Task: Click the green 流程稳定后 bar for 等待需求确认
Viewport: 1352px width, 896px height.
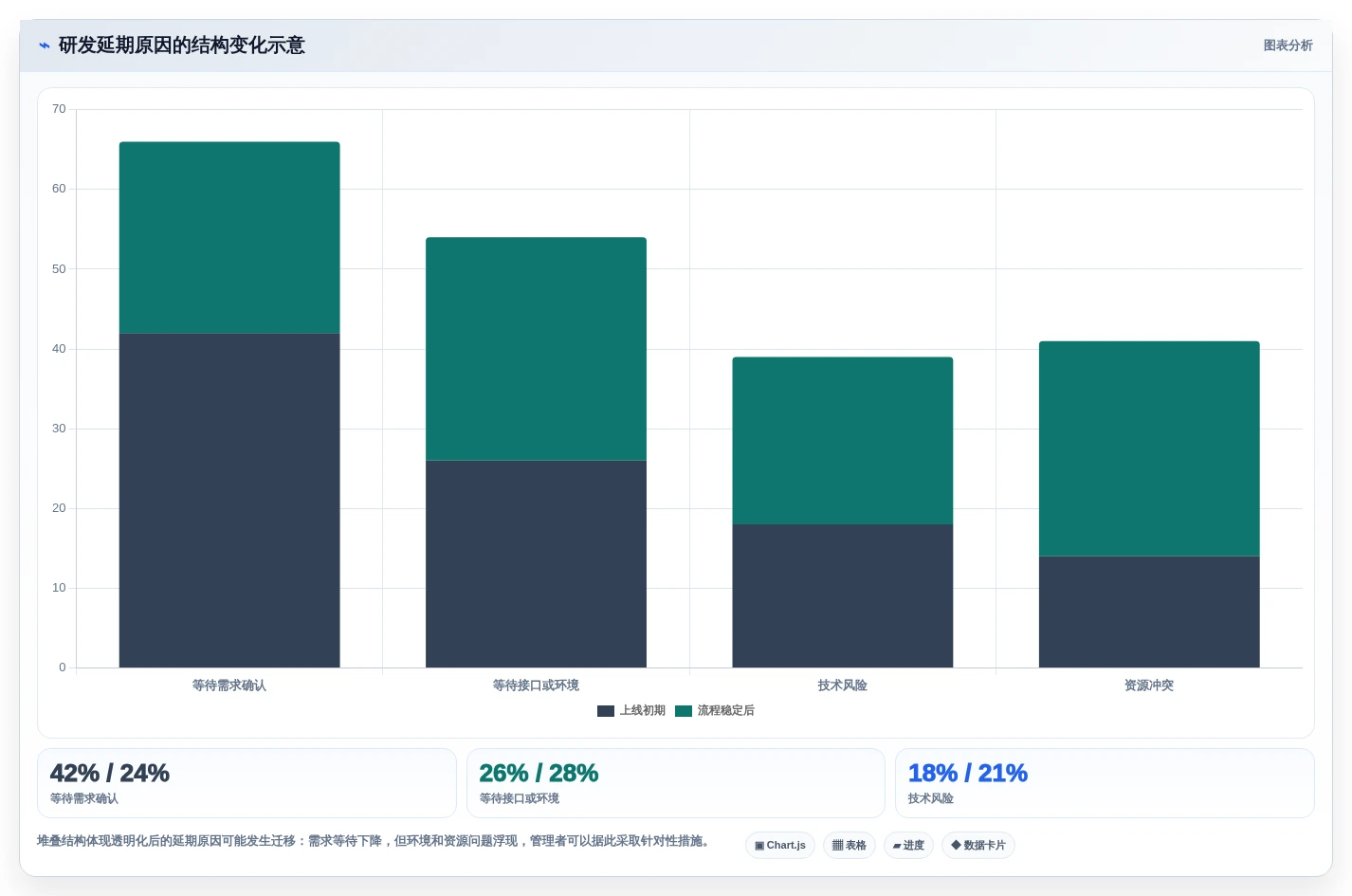Action: pos(229,238)
